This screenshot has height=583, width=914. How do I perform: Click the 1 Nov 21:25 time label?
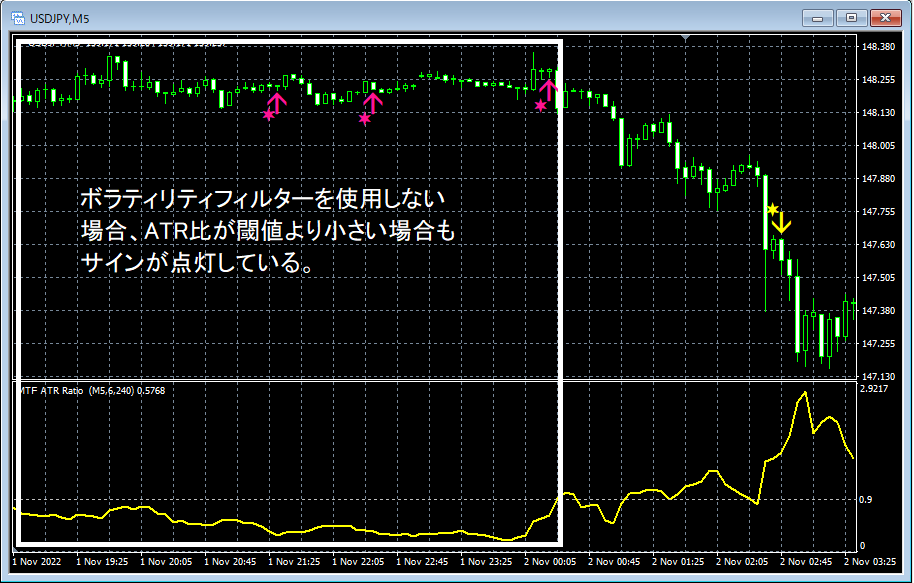tap(294, 561)
